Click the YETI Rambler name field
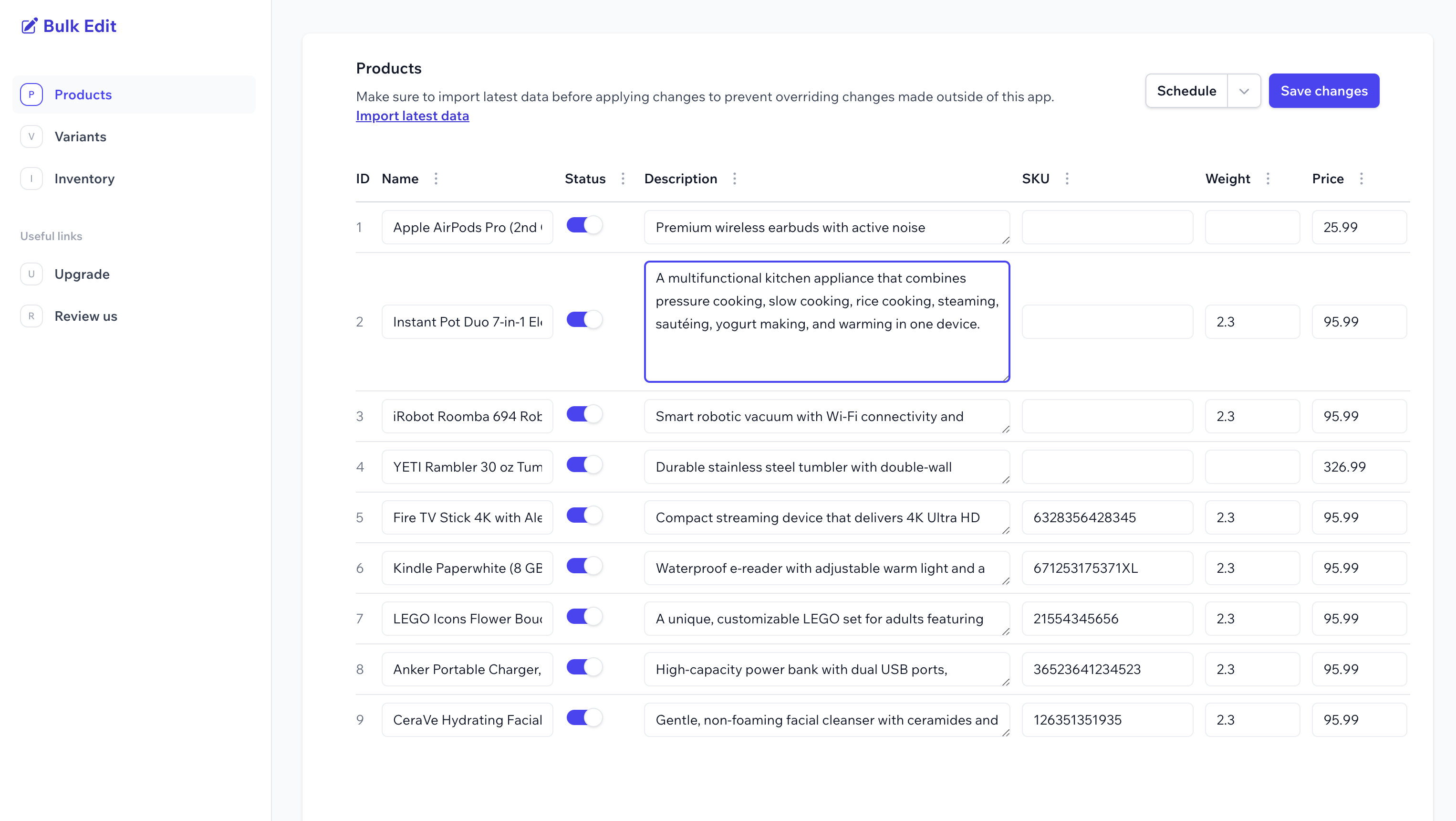The width and height of the screenshot is (1456, 821). 468,467
